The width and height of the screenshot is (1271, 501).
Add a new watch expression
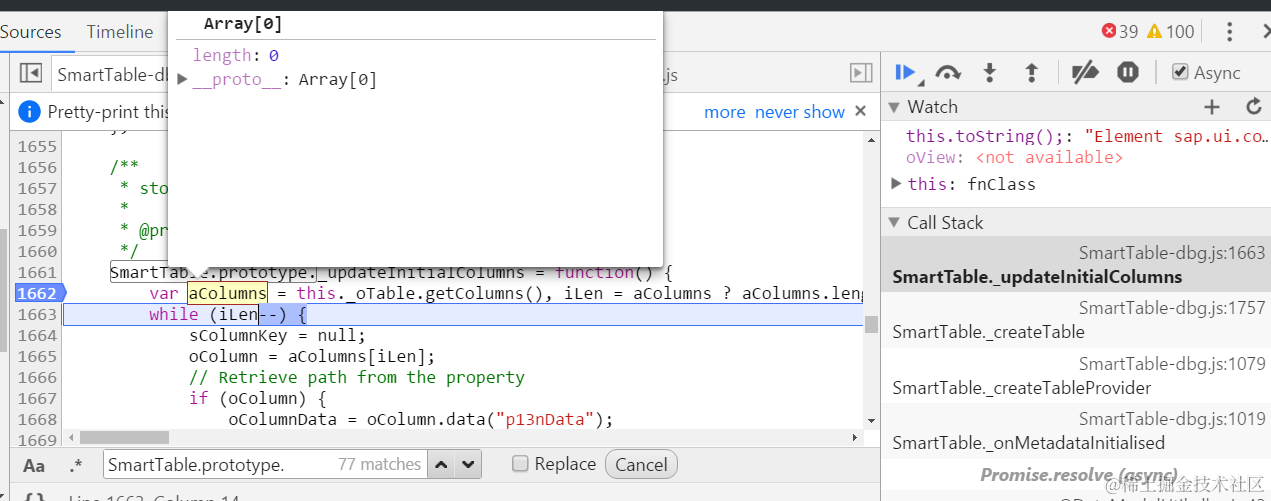(x=1212, y=107)
